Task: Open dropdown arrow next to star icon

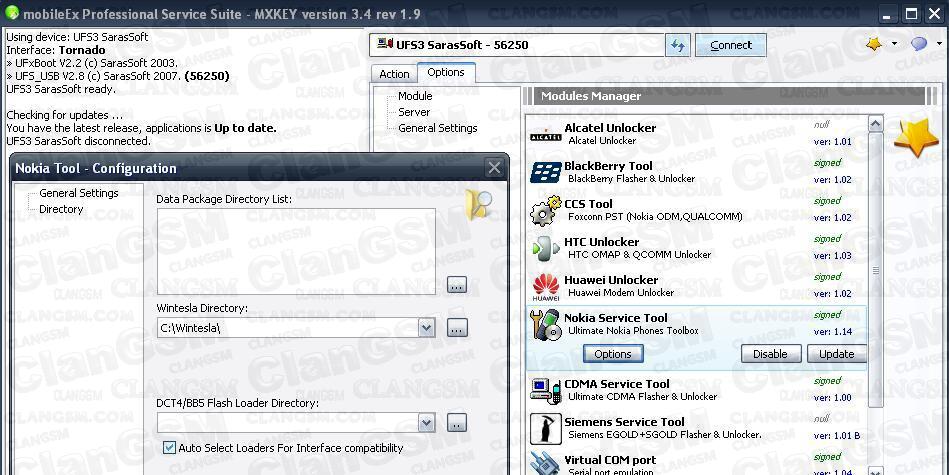Action: pyautogui.click(x=895, y=44)
